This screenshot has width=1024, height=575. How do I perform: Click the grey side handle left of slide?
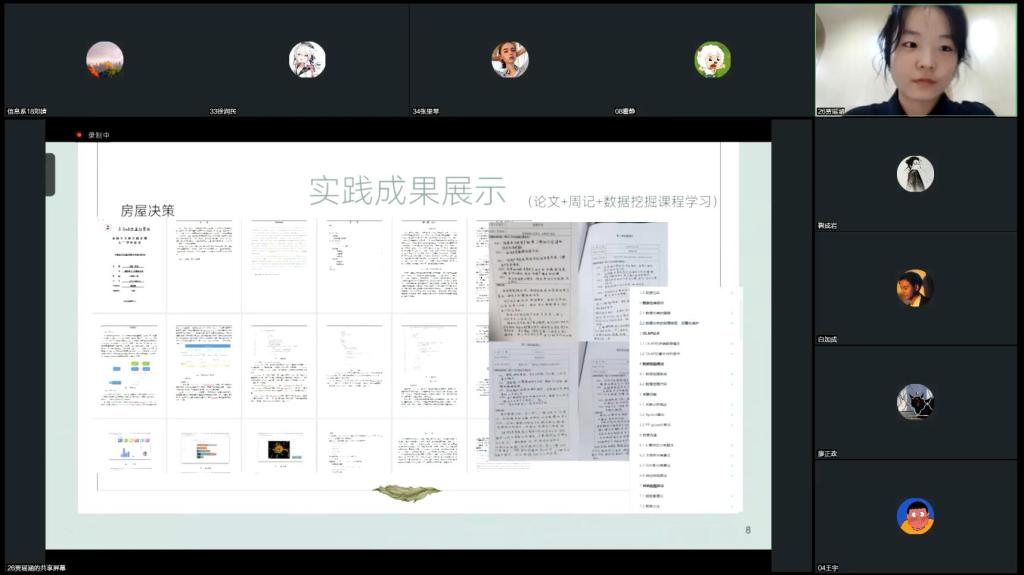(x=50, y=174)
